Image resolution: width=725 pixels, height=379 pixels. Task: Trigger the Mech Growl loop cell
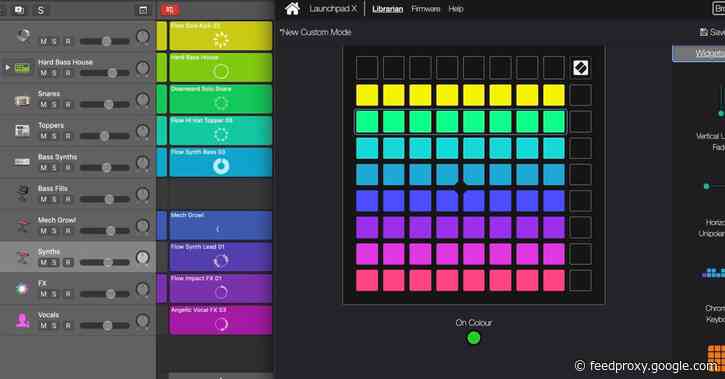click(221, 226)
